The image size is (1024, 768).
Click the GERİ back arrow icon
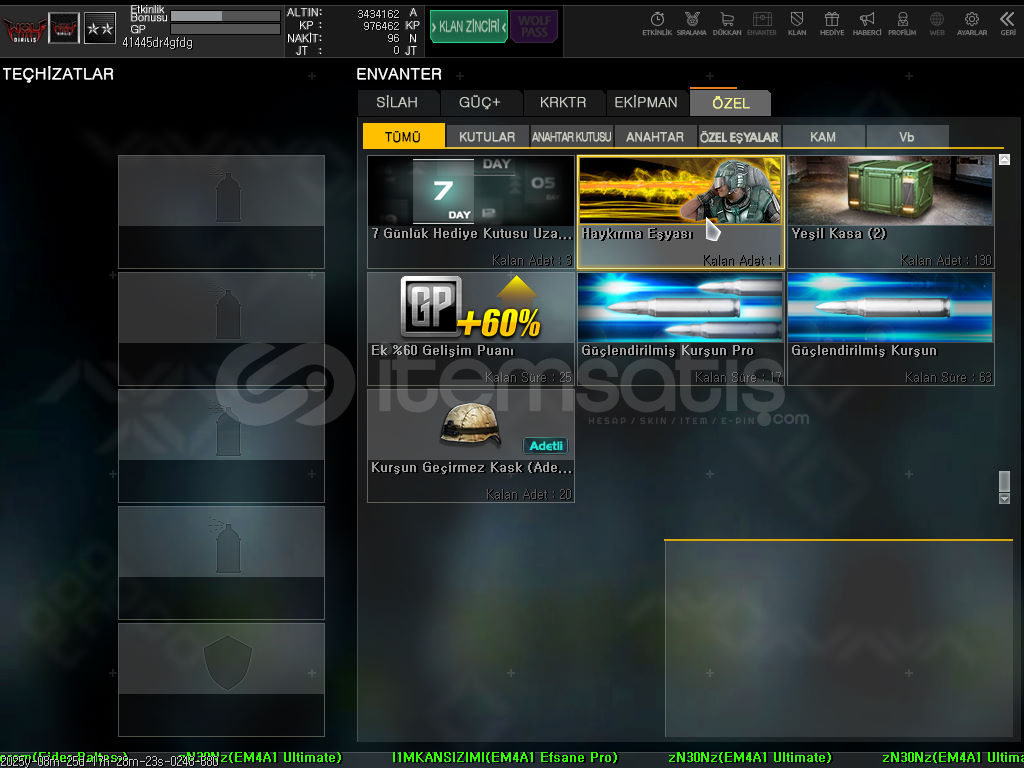[x=1008, y=24]
